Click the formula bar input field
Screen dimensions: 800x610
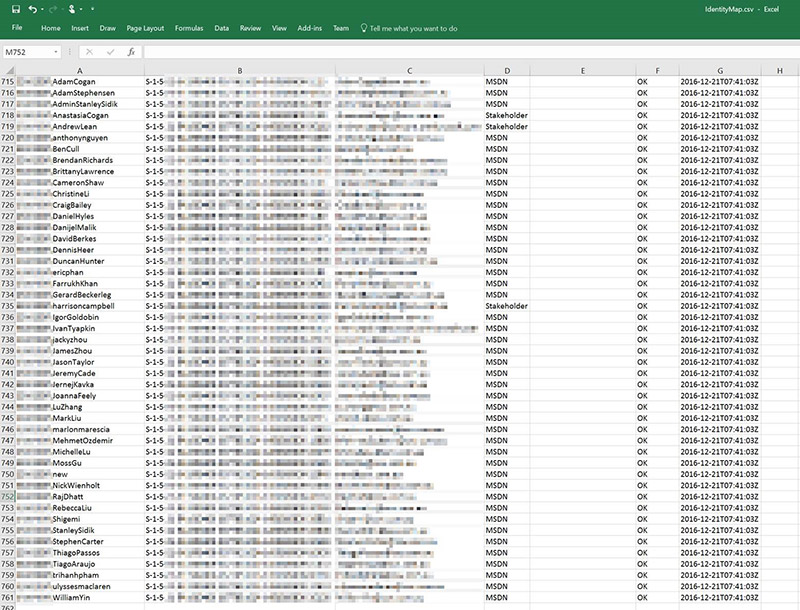tap(450, 51)
